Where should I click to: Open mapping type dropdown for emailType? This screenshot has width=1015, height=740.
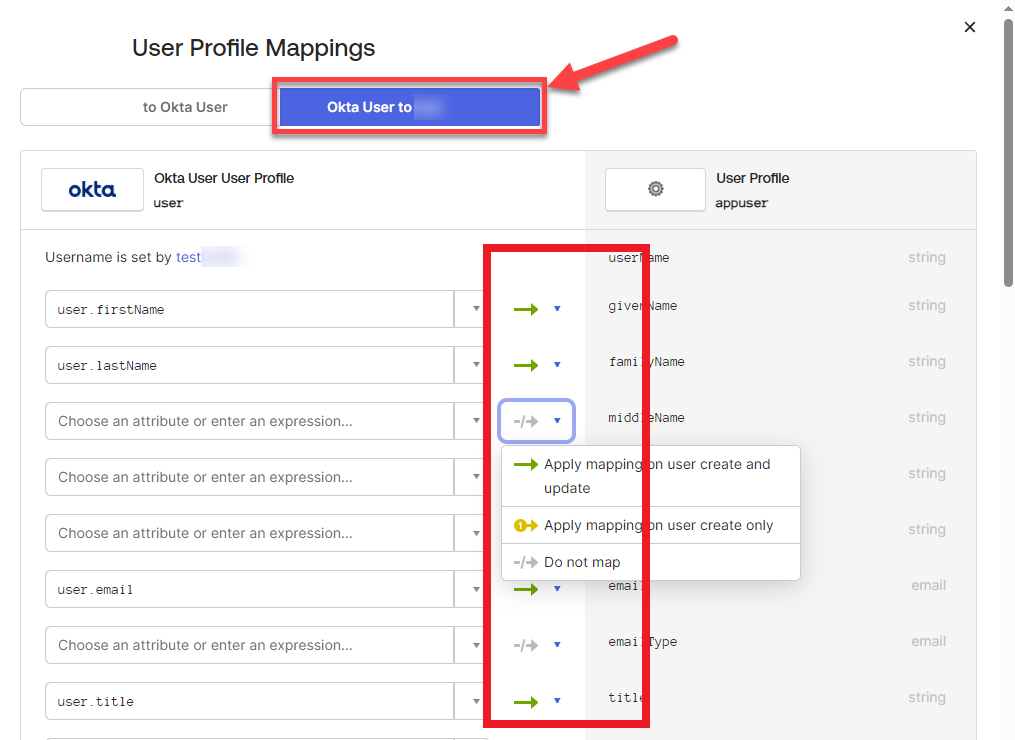coord(557,644)
